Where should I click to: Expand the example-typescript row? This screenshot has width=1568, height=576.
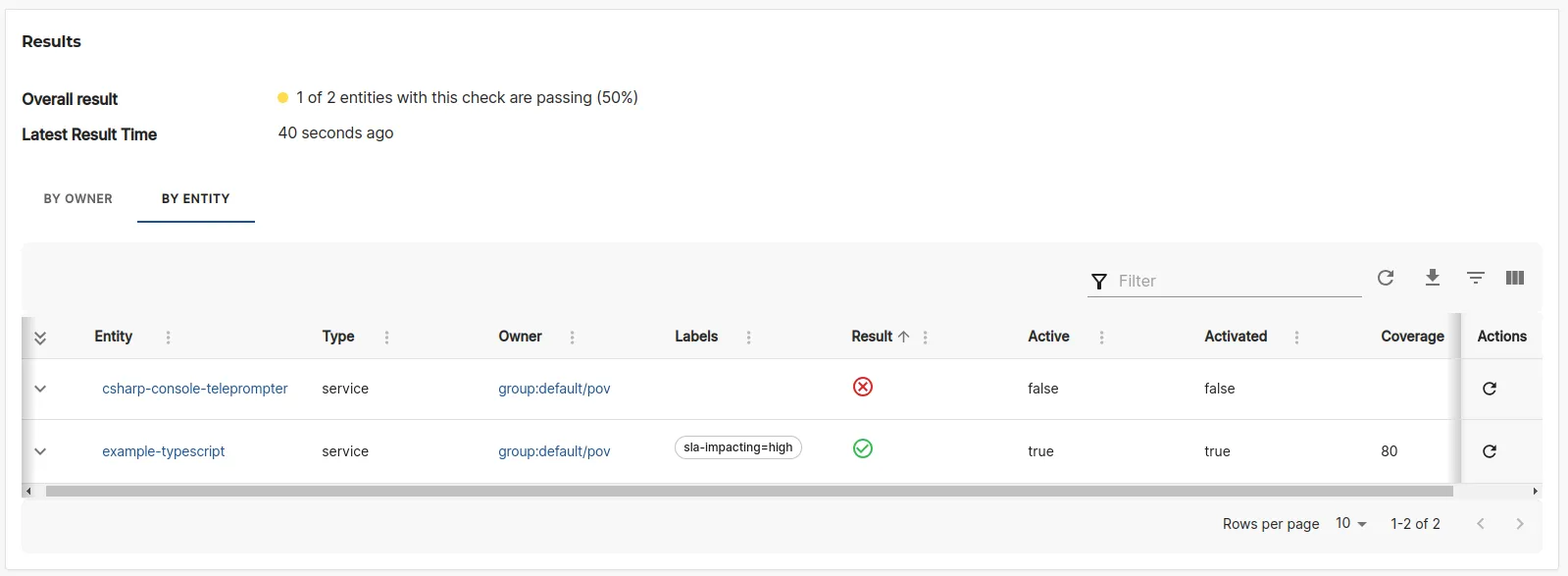click(x=40, y=451)
